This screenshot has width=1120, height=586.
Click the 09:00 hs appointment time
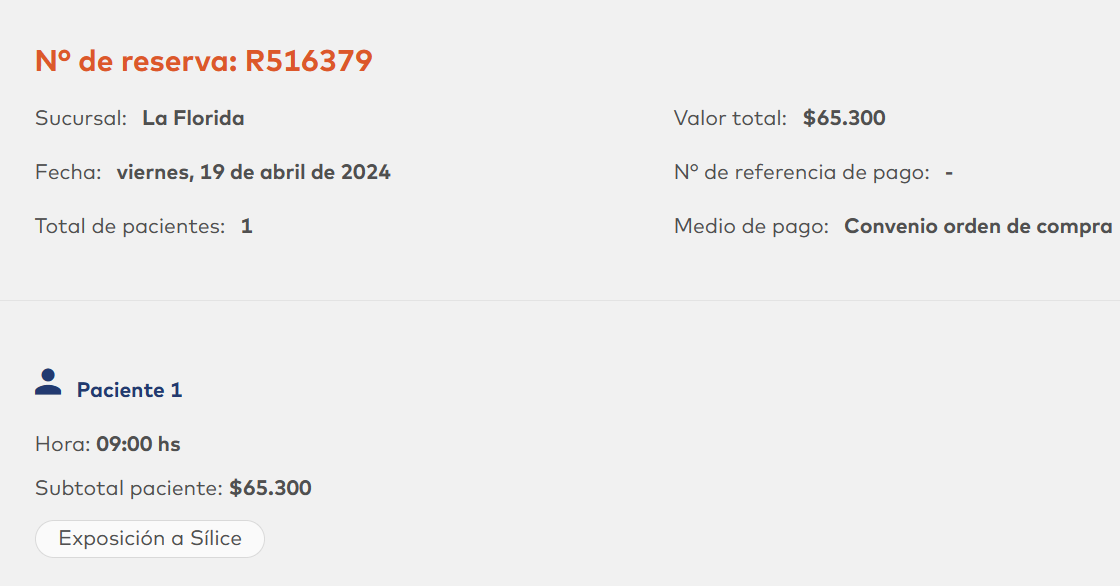[x=138, y=444]
